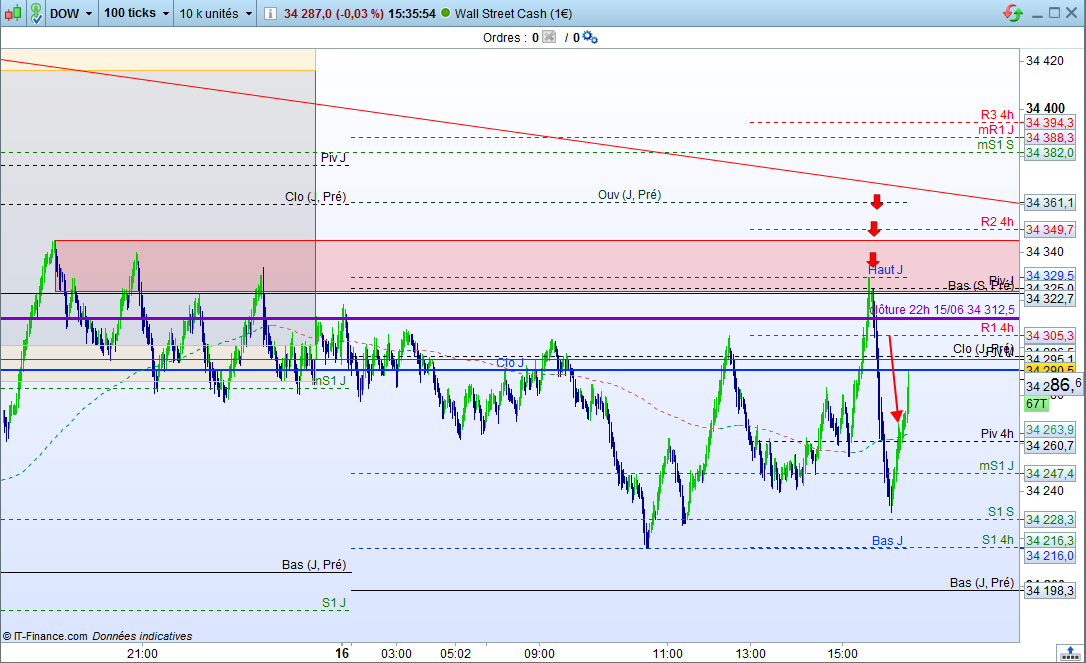Click the blue arrow icon under the price axis

click(1072, 653)
